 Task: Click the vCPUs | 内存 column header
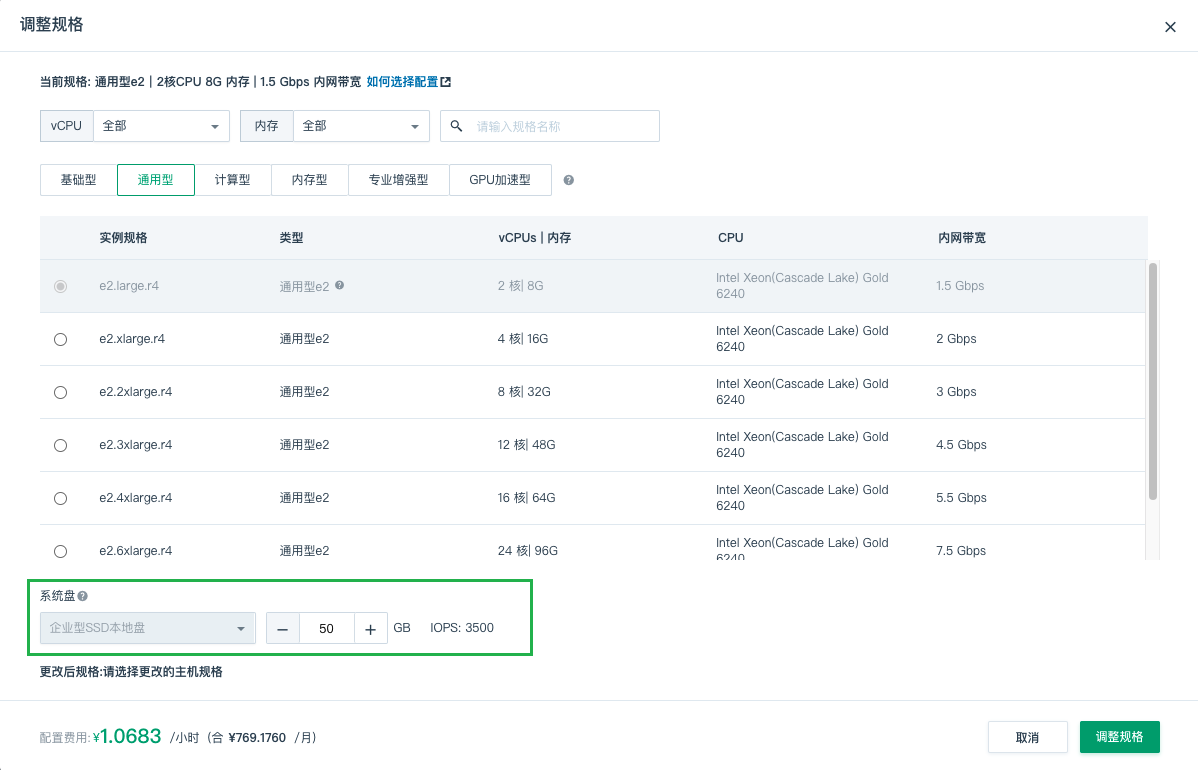coord(535,238)
